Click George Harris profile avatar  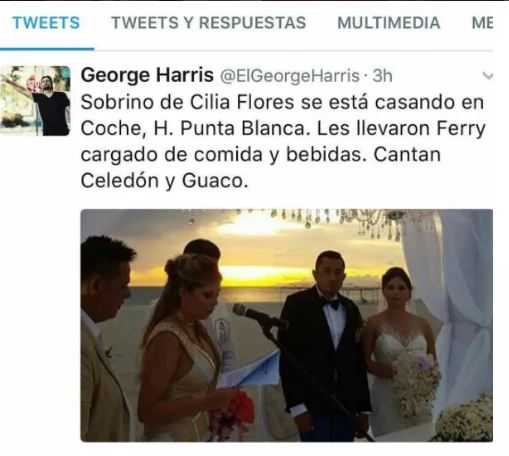[x=35, y=101]
